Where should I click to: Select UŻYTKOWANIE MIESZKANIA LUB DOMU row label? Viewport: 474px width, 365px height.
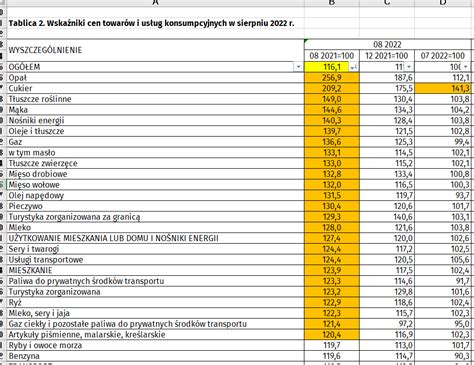pos(155,238)
